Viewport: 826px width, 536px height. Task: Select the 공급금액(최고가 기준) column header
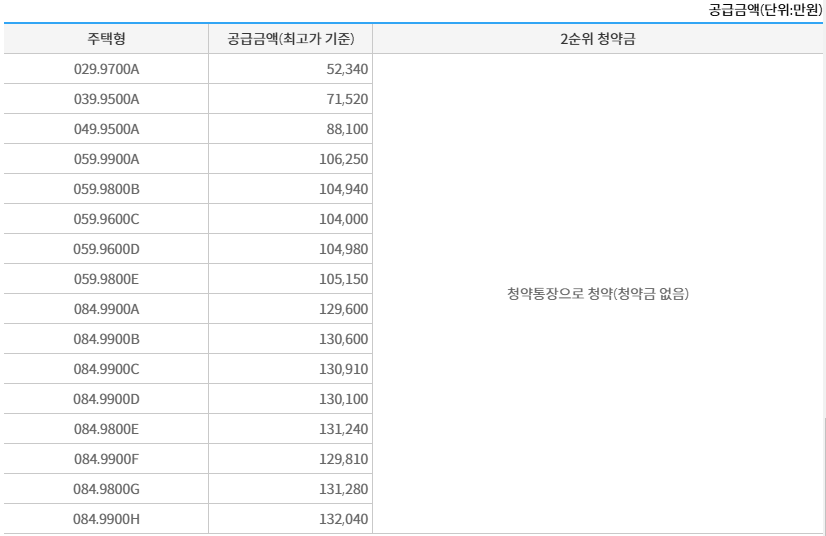pyautogui.click(x=291, y=38)
